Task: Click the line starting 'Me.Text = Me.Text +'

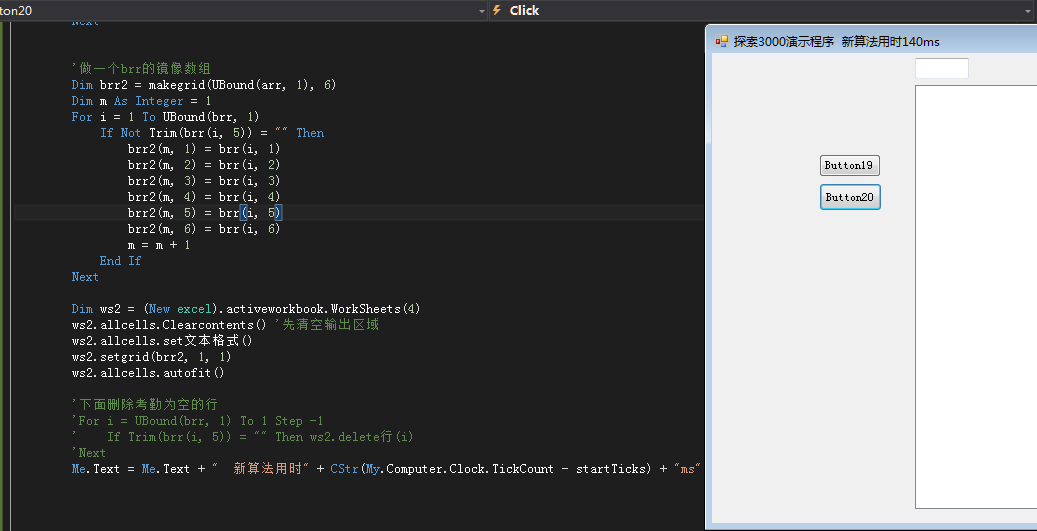Action: pyautogui.click(x=386, y=469)
